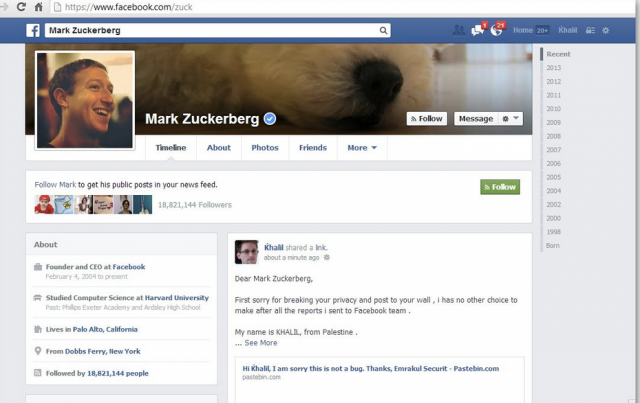The width and height of the screenshot is (640, 403).
Task: Open Khalil's post avatar thumbnail
Action: point(247,252)
